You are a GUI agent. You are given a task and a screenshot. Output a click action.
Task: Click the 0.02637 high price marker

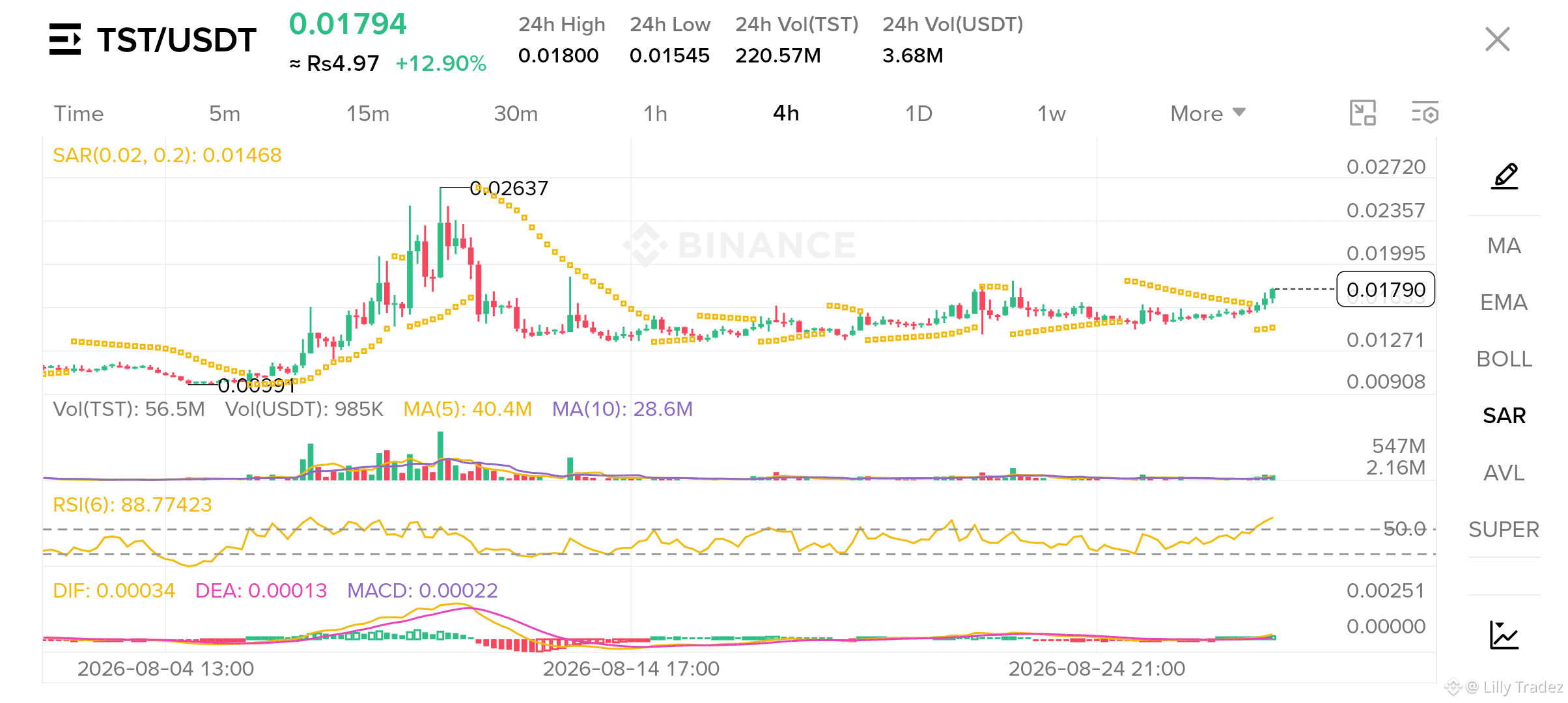point(509,188)
